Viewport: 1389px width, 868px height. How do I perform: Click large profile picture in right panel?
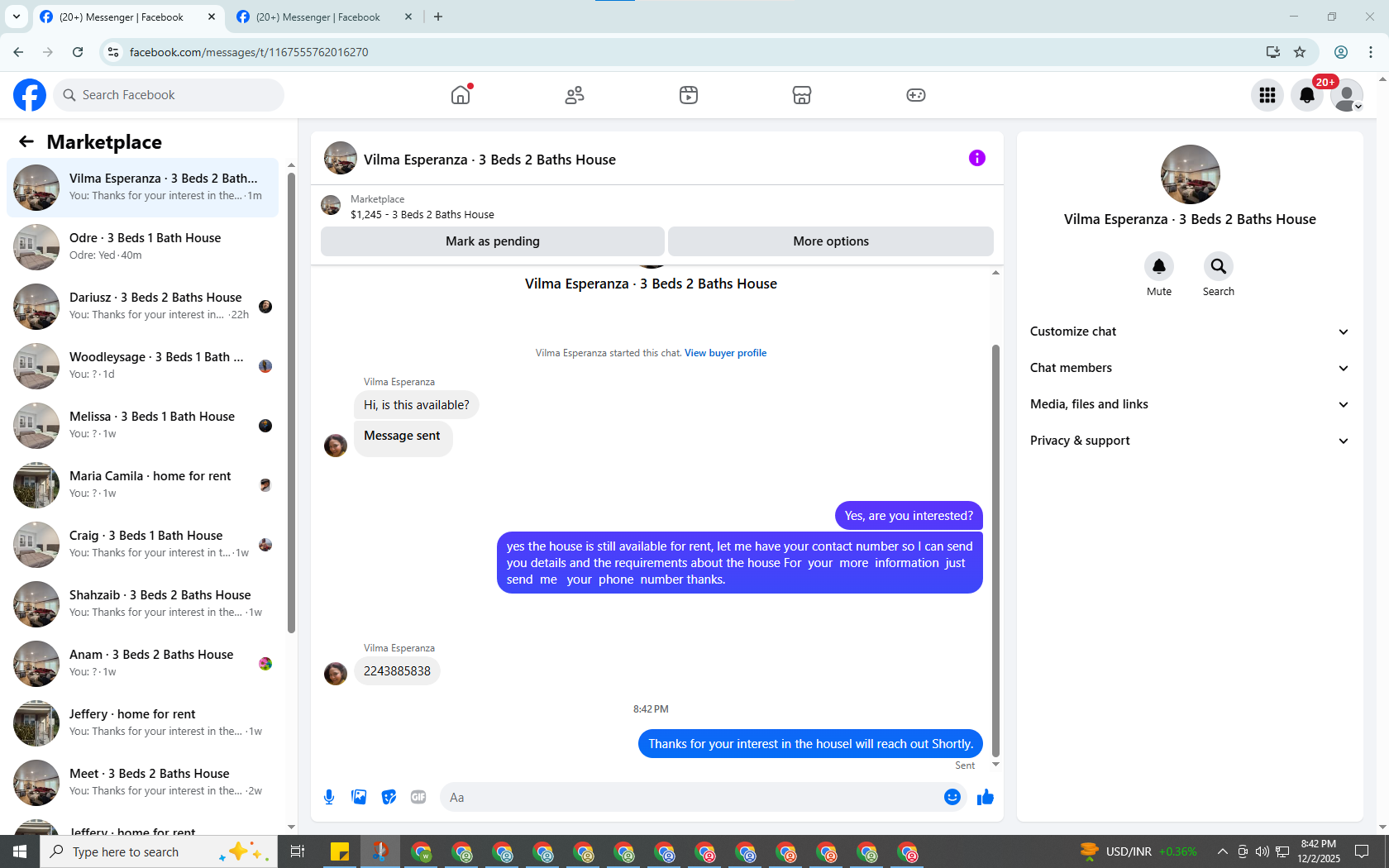pyautogui.click(x=1190, y=174)
